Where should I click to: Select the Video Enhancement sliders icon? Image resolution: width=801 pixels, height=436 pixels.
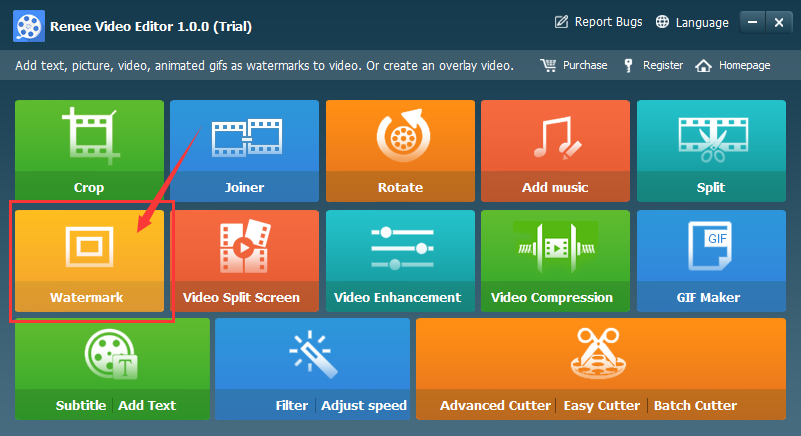click(x=403, y=248)
